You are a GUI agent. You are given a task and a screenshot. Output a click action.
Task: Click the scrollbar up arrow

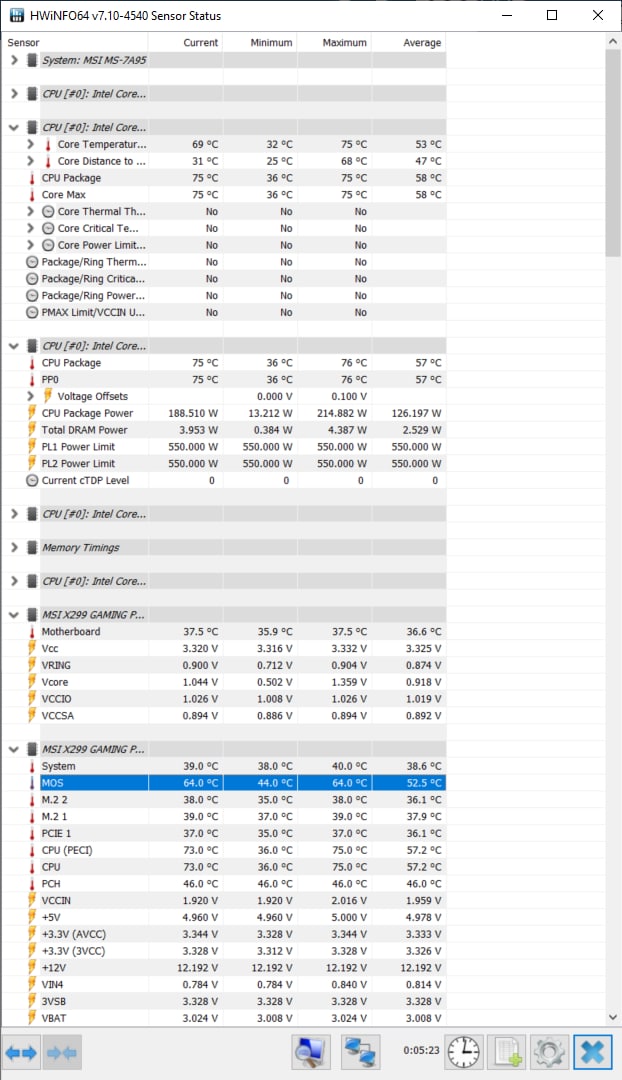[613, 41]
